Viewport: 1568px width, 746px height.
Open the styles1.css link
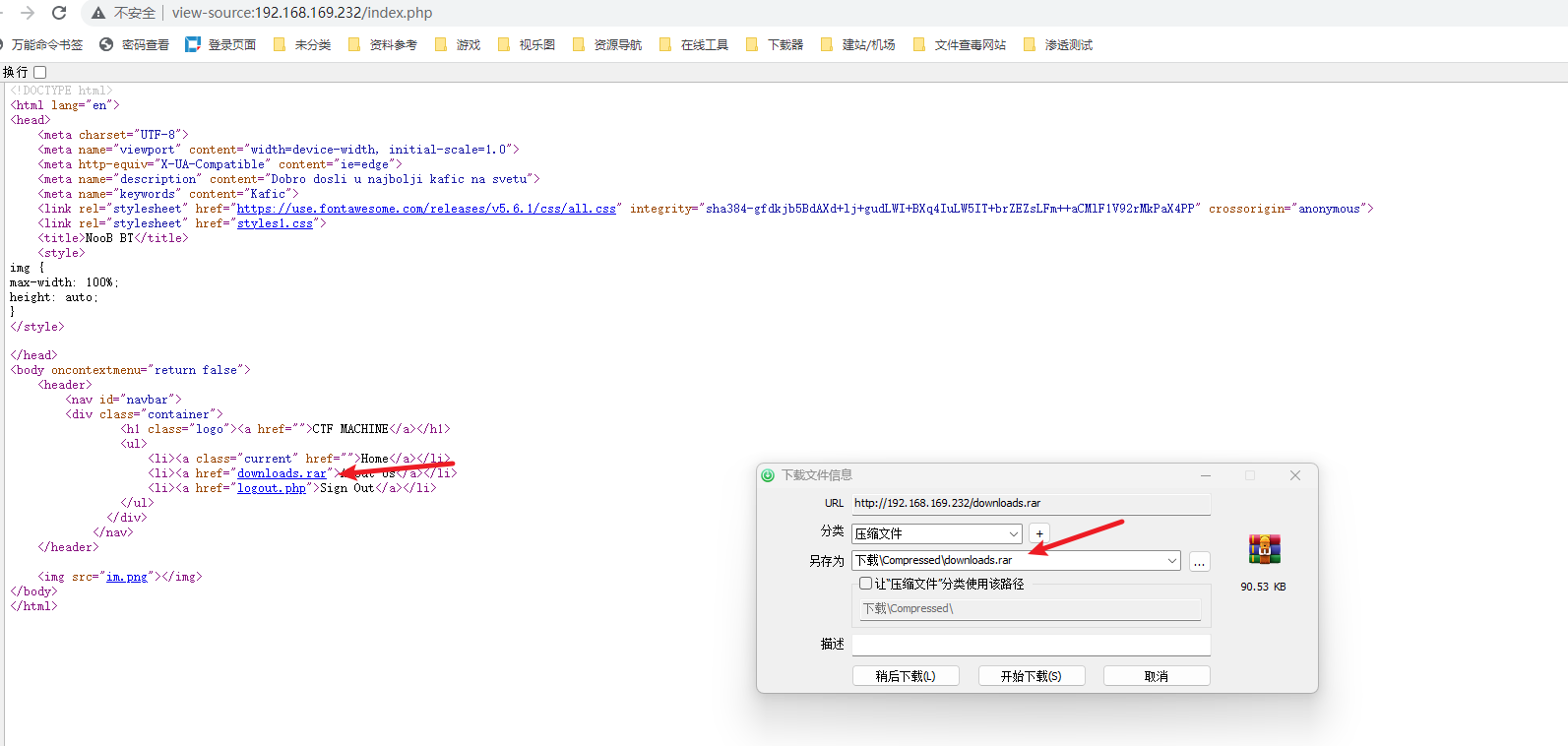click(x=275, y=223)
